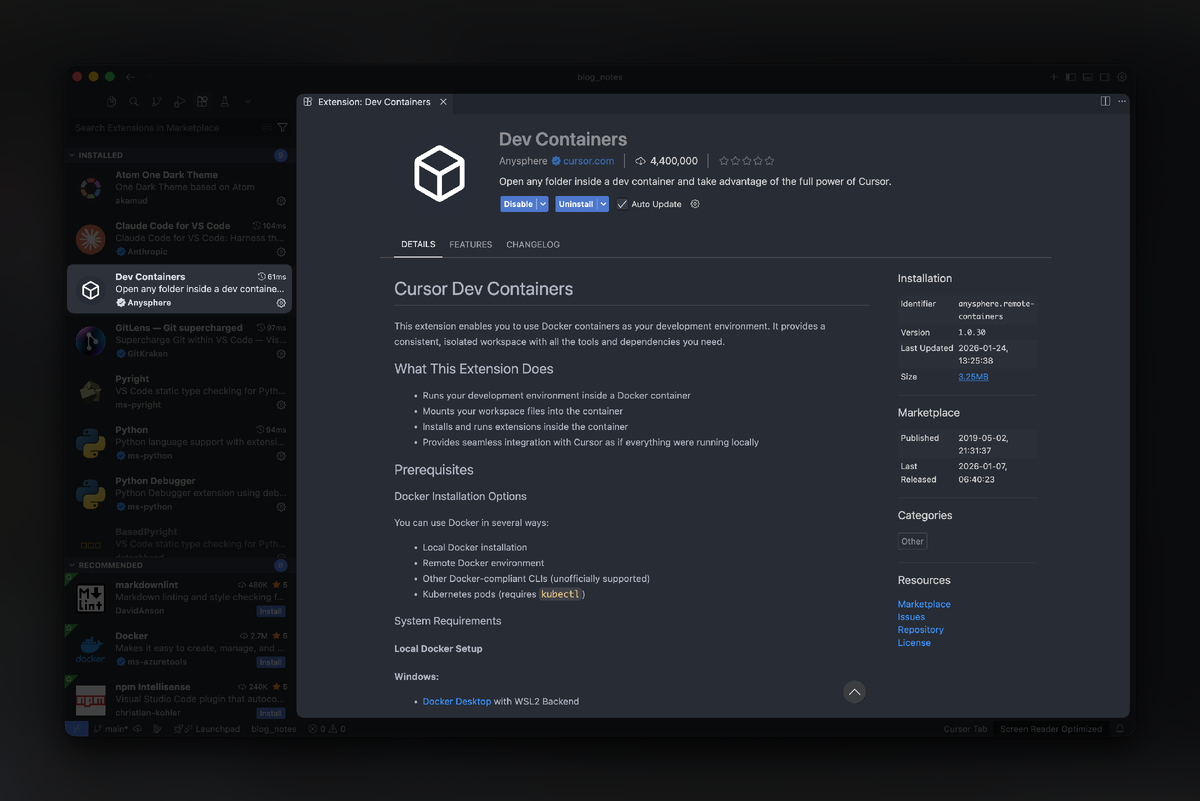Screen dimensions: 1200x801
Task: Toggle the secondary sidebar layout icon
Action: 1105,77
